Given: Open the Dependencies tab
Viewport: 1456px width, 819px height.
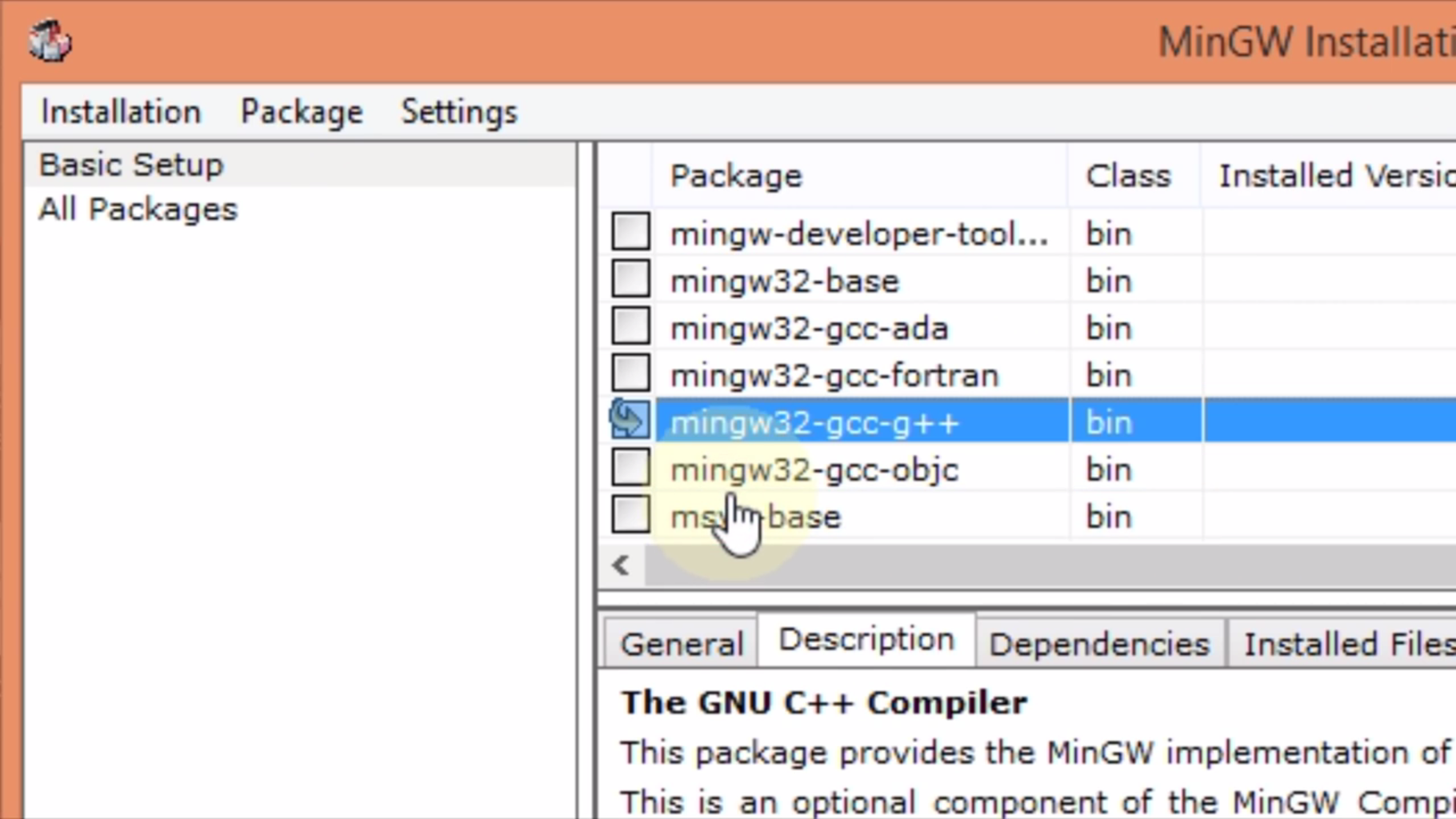Looking at the screenshot, I should point(1099,642).
